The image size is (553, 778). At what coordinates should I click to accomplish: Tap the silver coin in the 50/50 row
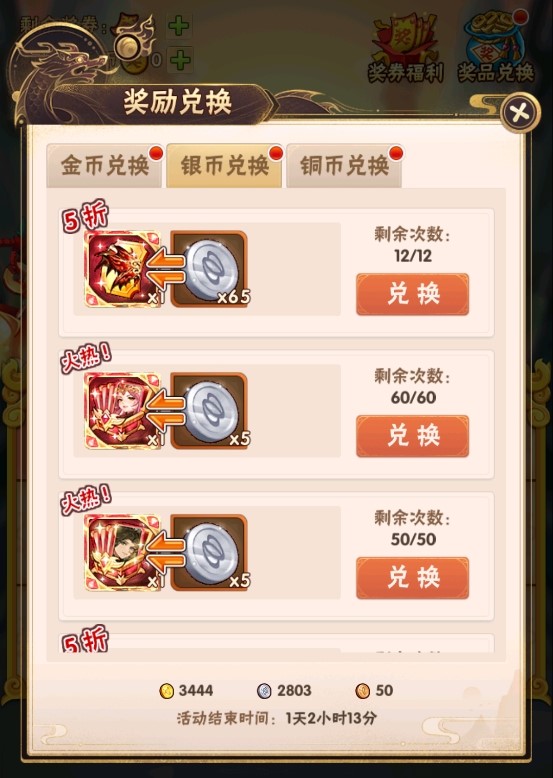pyautogui.click(x=209, y=553)
